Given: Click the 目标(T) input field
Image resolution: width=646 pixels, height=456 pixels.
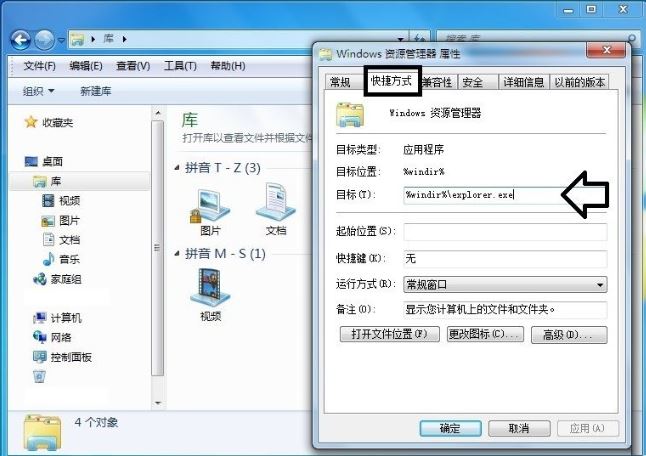Looking at the screenshot, I should click(x=505, y=195).
